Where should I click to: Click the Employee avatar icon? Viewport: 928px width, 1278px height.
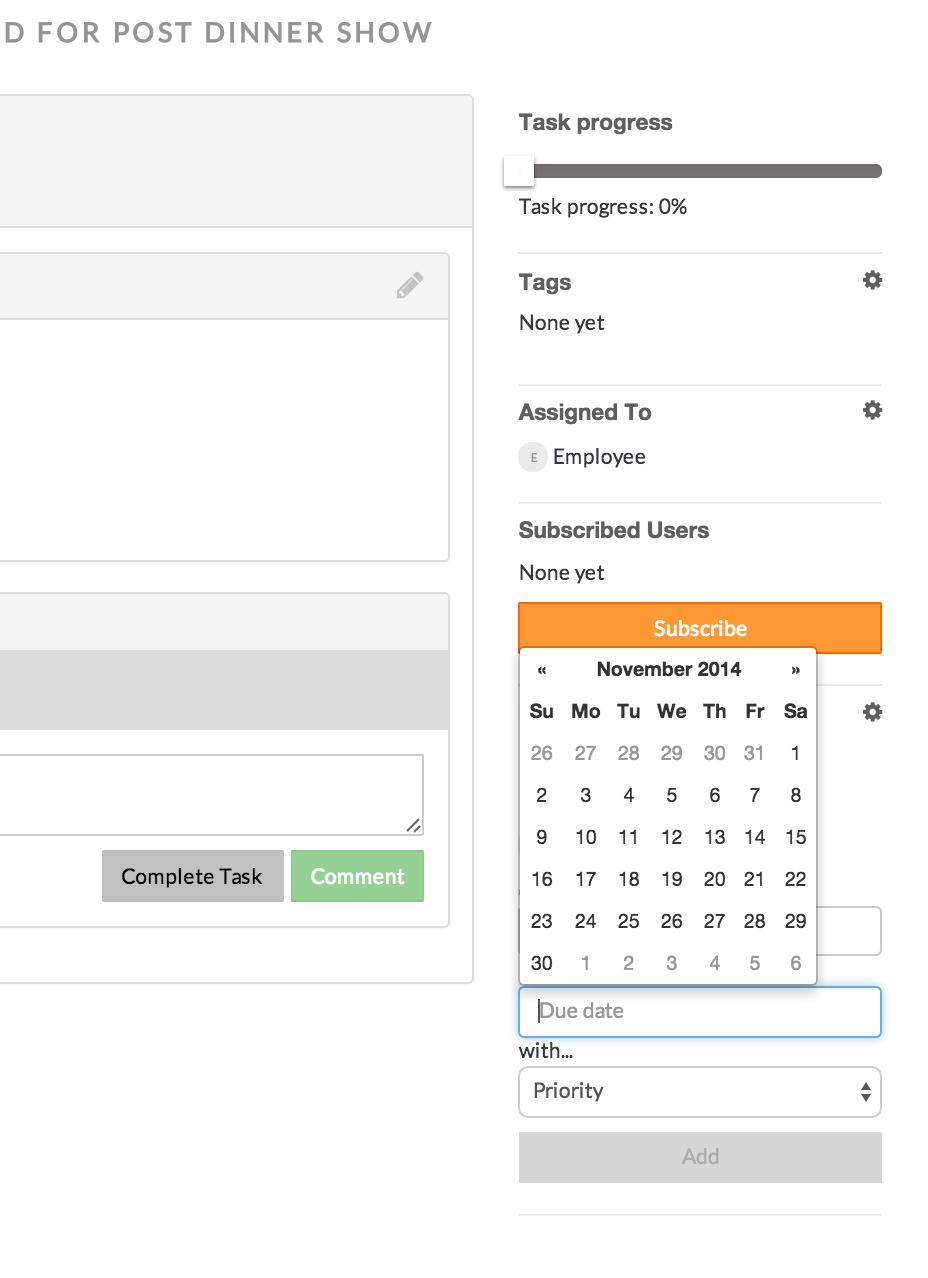point(532,457)
